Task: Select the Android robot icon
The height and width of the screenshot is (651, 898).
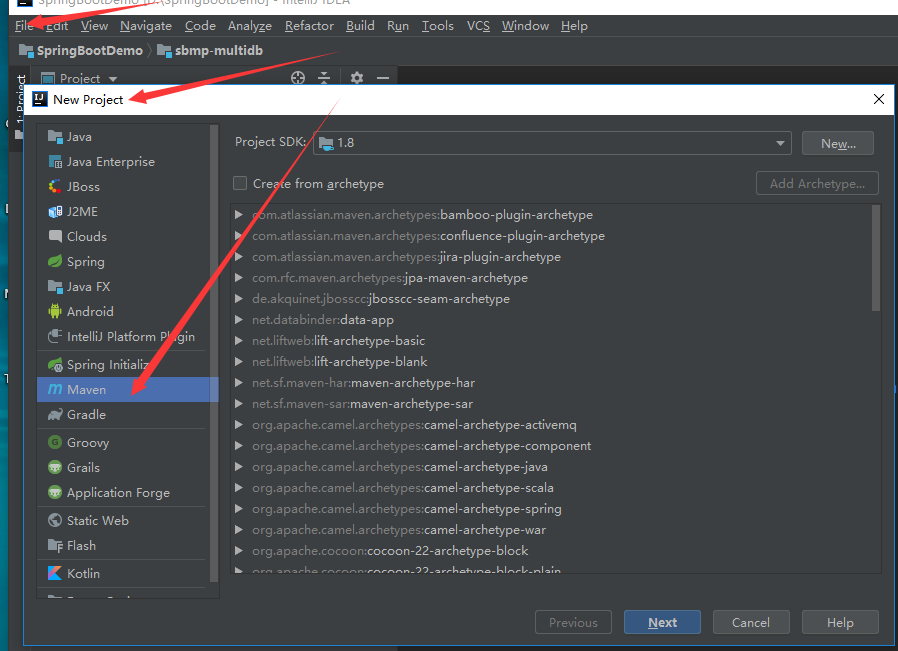Action: click(55, 311)
